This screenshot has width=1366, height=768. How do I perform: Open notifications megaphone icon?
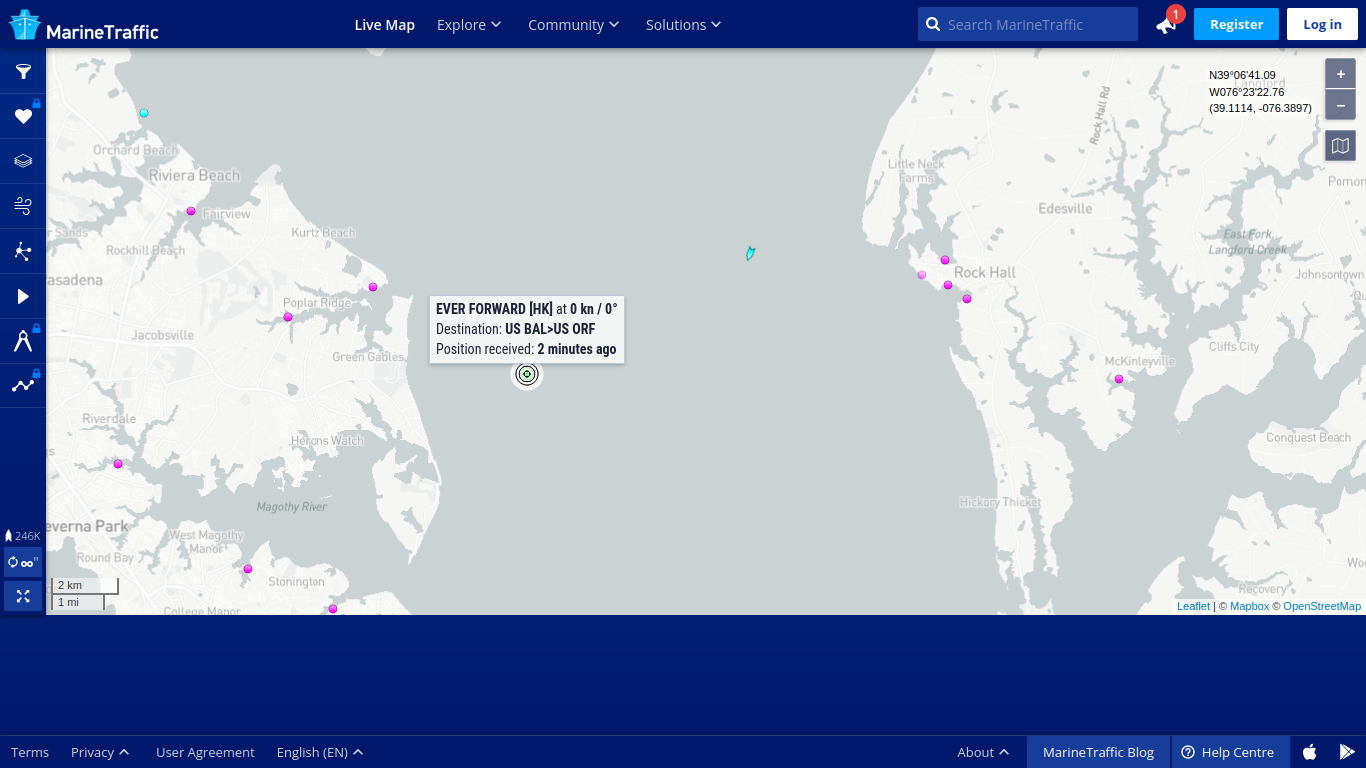pos(1166,24)
